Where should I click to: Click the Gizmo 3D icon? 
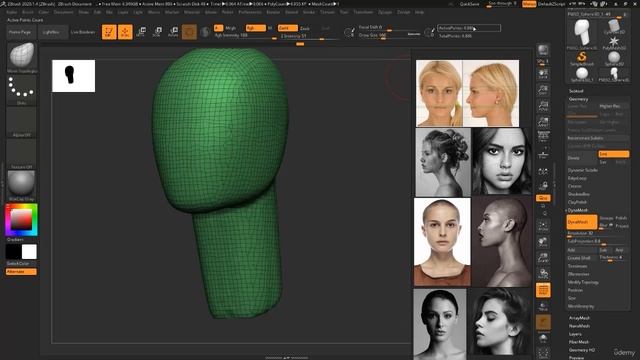189,32
